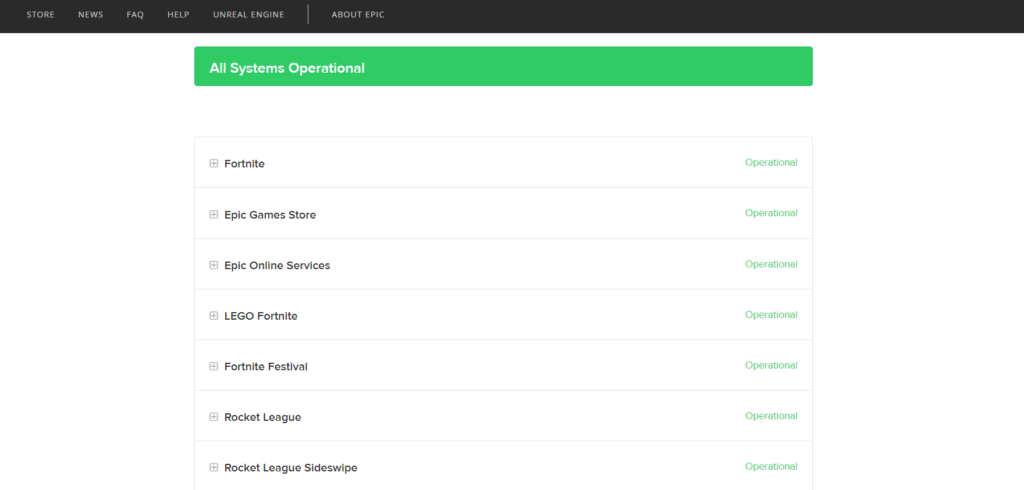
Task: Expand Epic Online Services plus icon
Action: [214, 265]
